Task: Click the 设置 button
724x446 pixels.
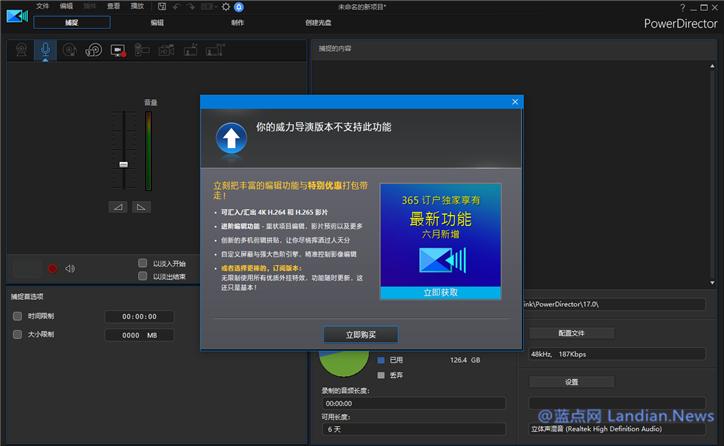Action: coord(572,382)
